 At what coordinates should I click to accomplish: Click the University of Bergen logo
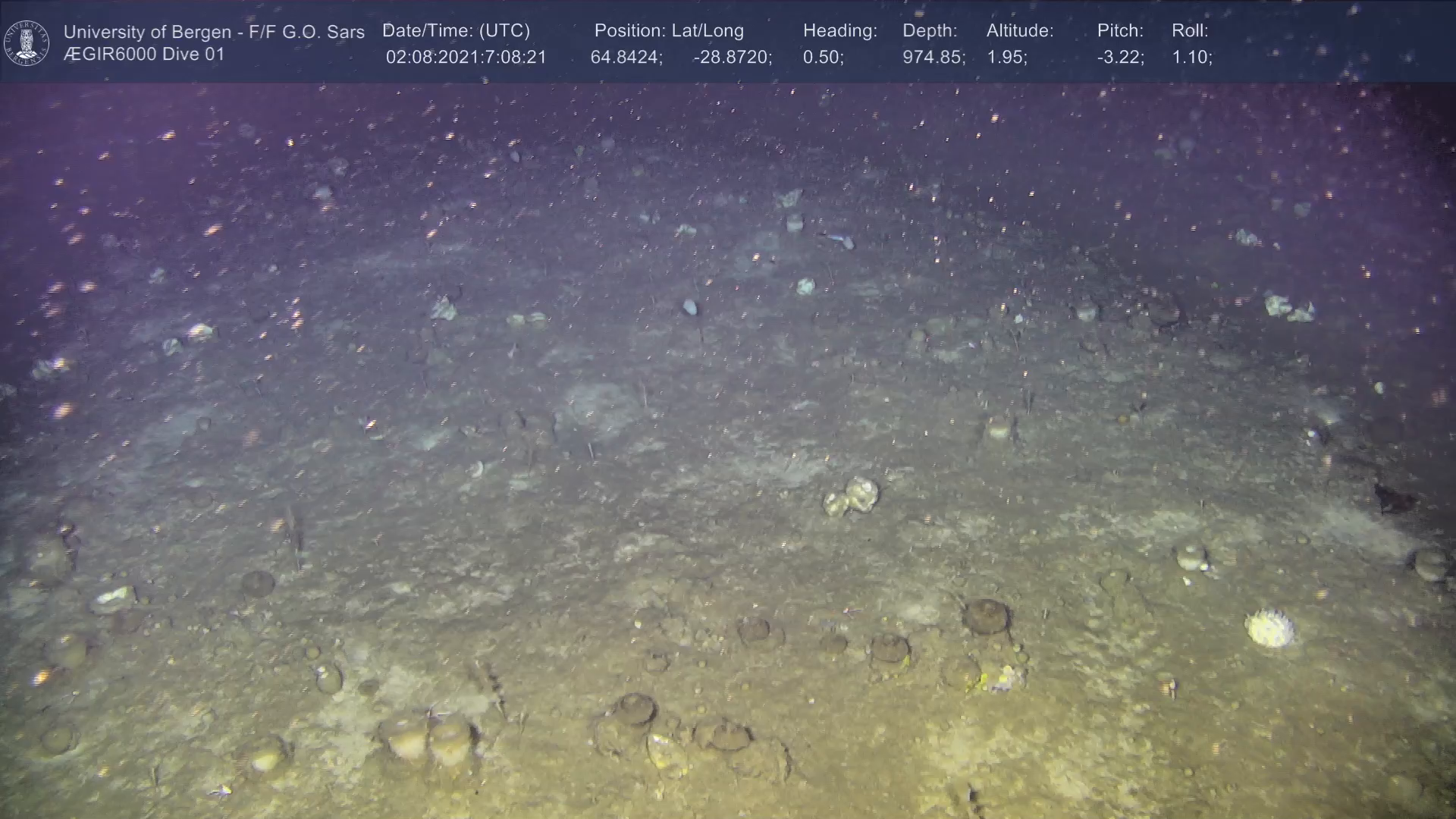(x=27, y=42)
